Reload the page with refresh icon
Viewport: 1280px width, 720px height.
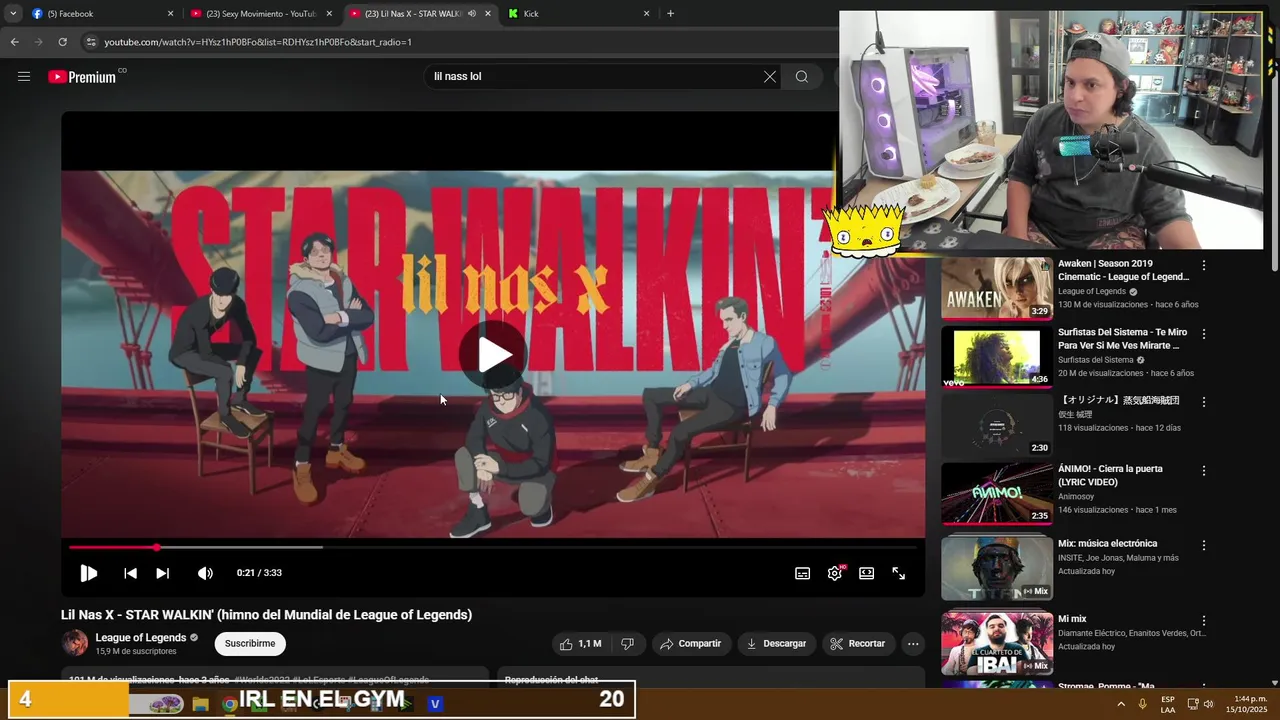62,42
